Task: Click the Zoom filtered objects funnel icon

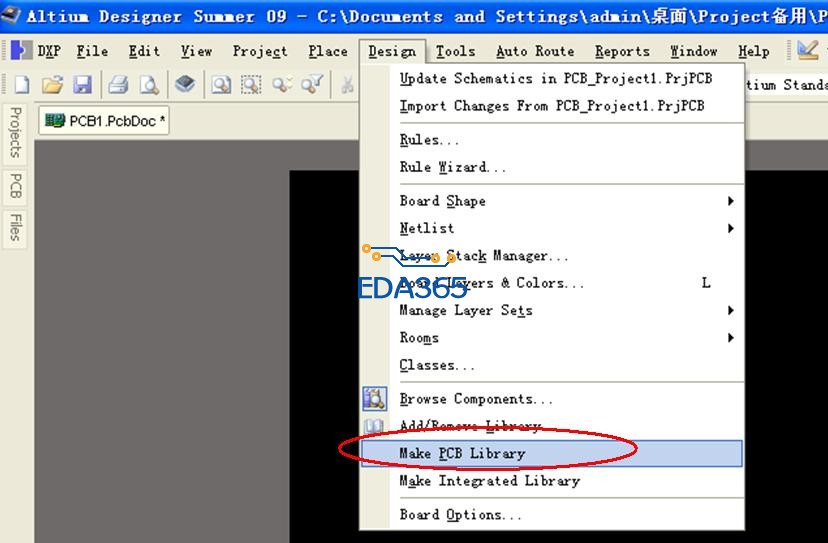Action: click(312, 84)
